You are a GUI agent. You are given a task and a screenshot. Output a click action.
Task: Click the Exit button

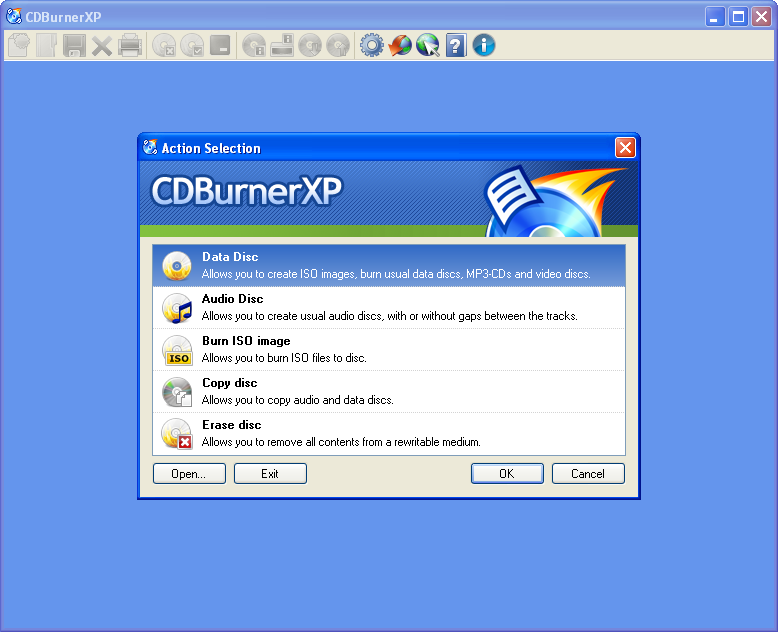(x=270, y=474)
